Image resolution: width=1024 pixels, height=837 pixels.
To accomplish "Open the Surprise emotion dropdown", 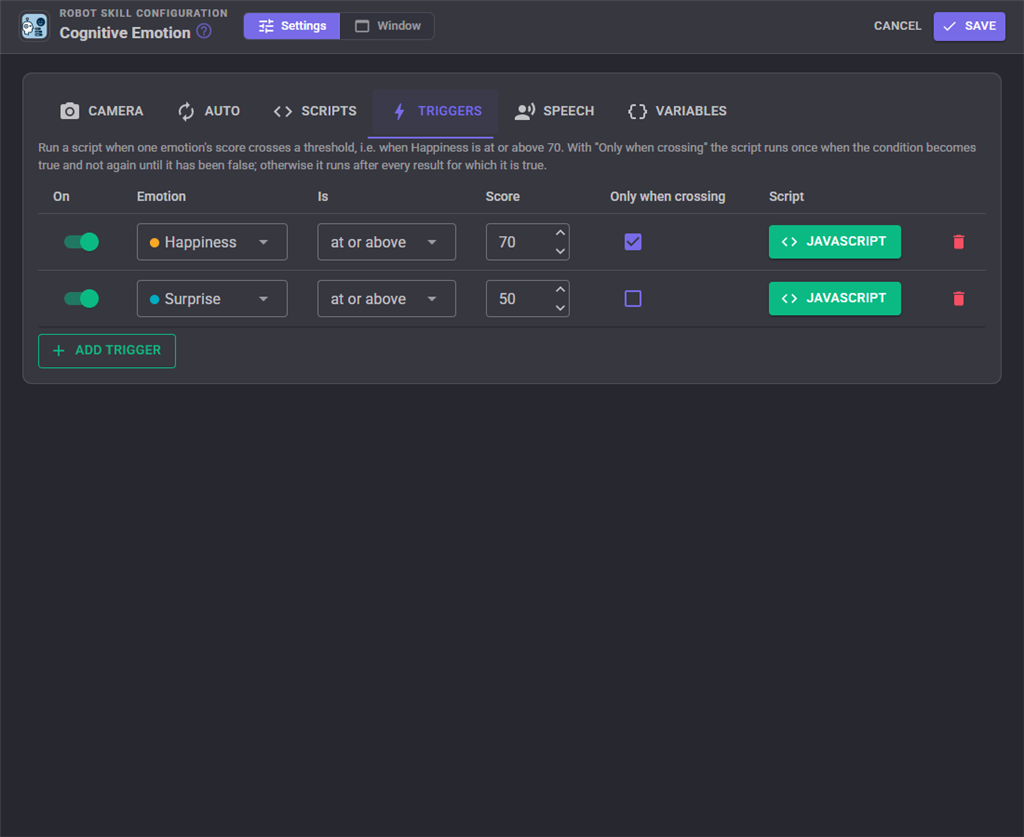I will coord(212,299).
